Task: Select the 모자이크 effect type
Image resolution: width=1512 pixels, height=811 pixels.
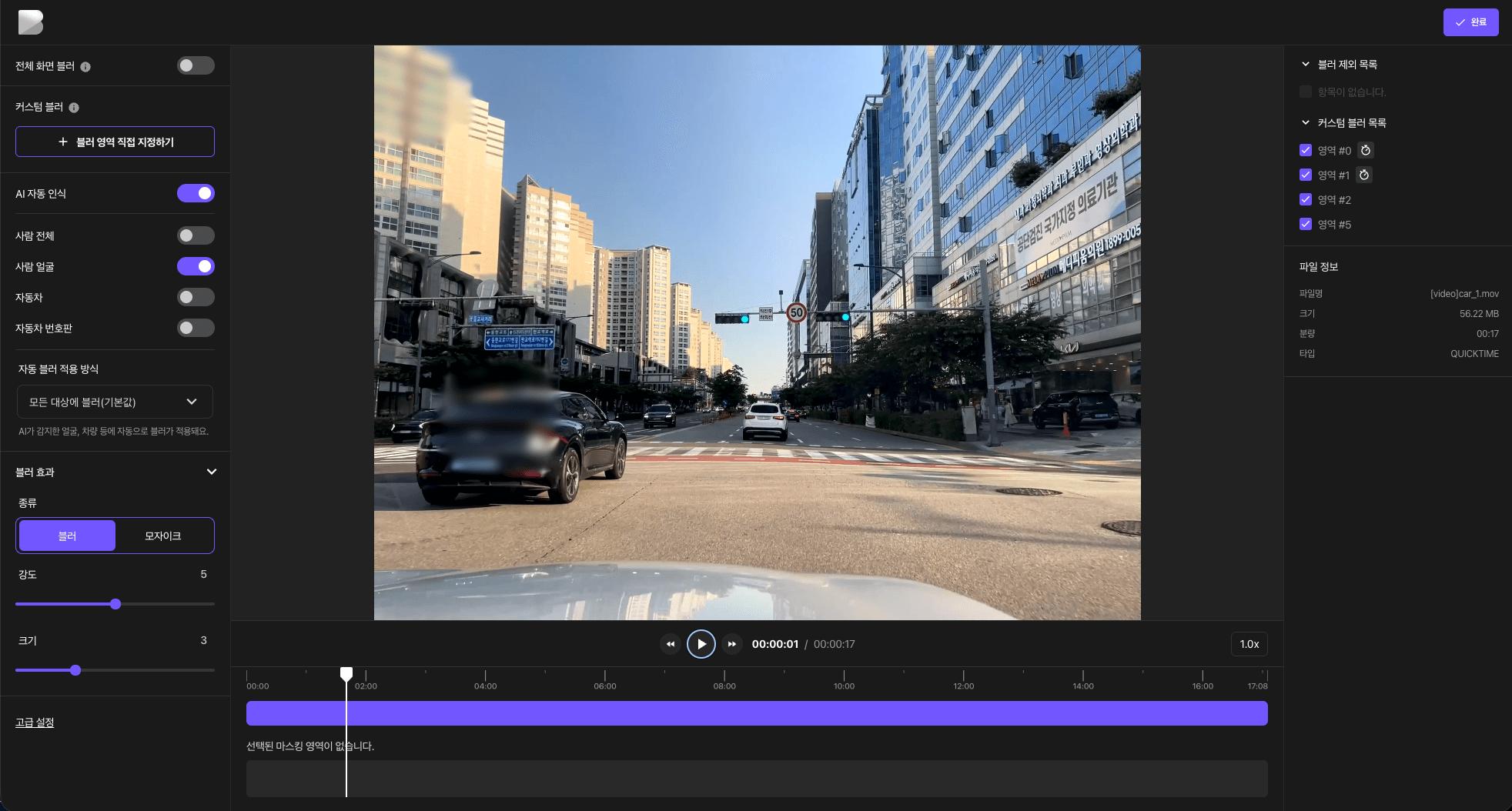Action: [163, 536]
